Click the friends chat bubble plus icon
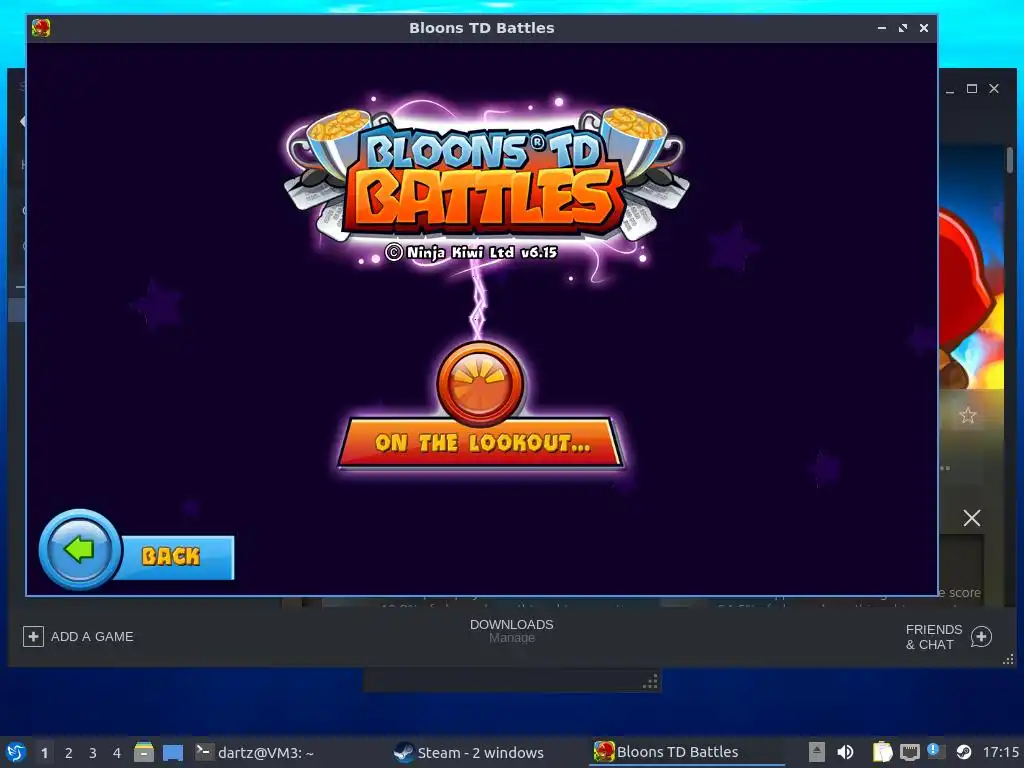 tap(981, 637)
